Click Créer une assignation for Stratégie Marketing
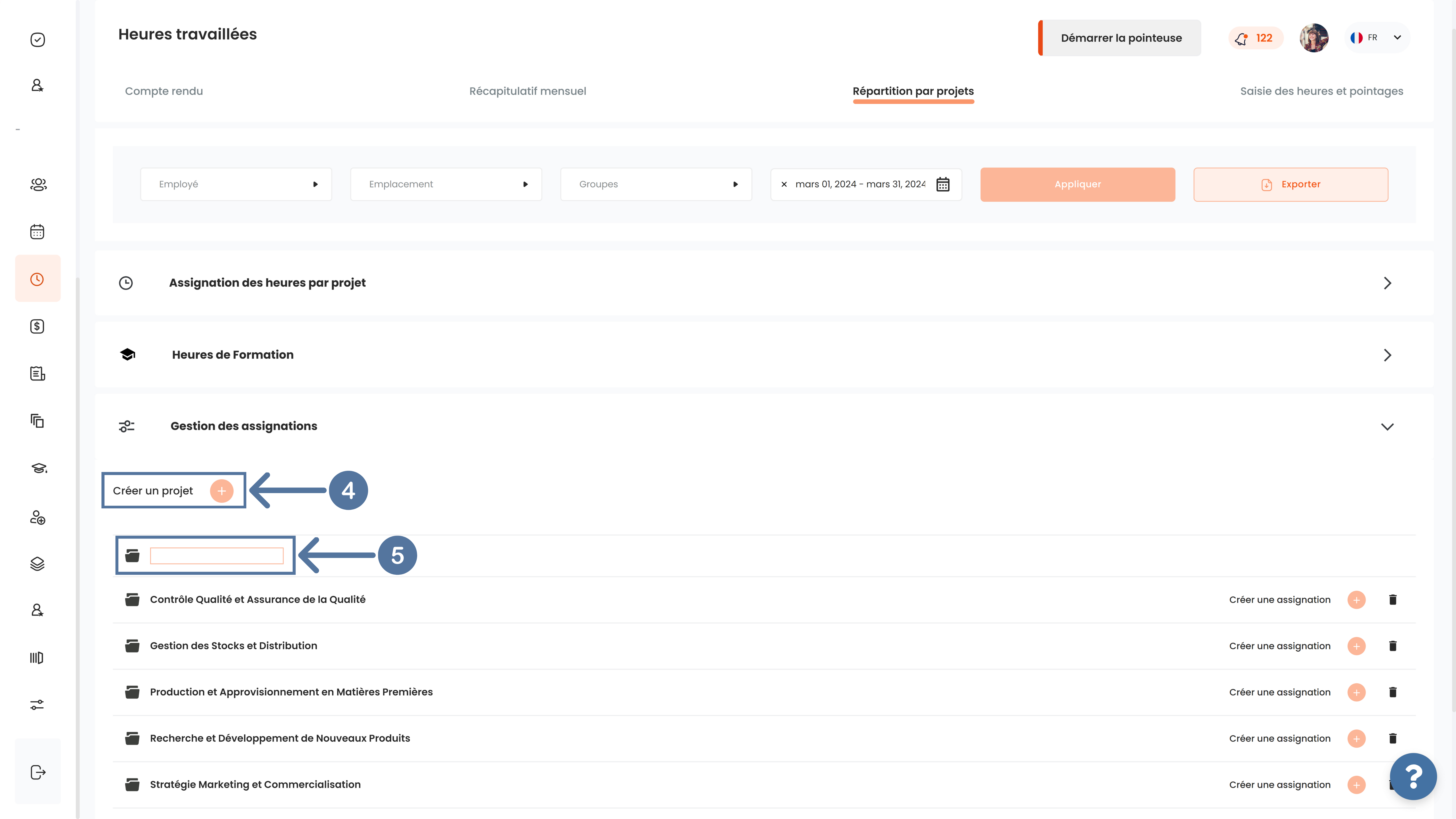The height and width of the screenshot is (819, 1456). [x=1280, y=785]
